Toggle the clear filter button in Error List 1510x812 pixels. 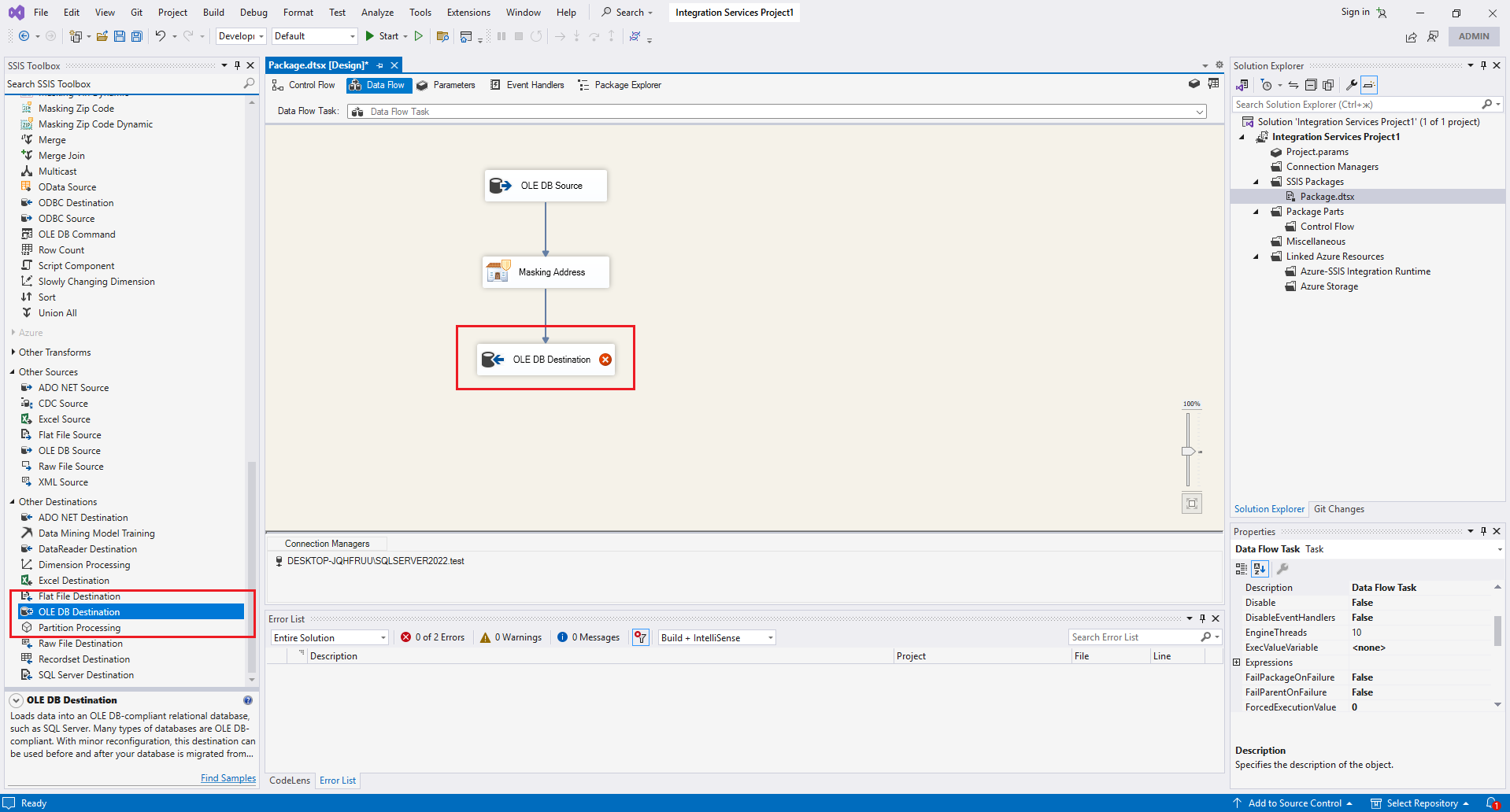tap(641, 637)
